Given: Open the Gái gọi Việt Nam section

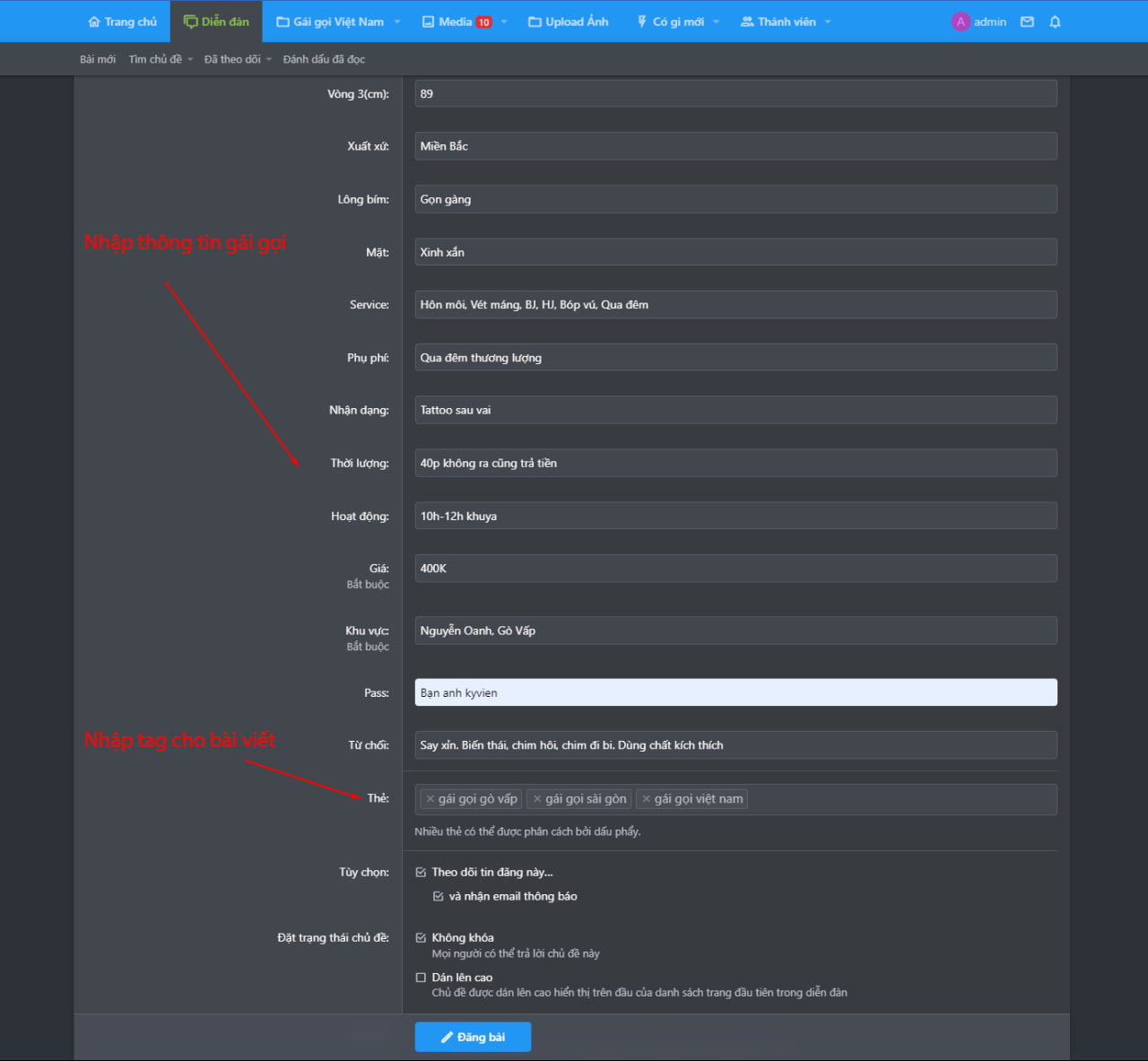Looking at the screenshot, I should (330, 22).
